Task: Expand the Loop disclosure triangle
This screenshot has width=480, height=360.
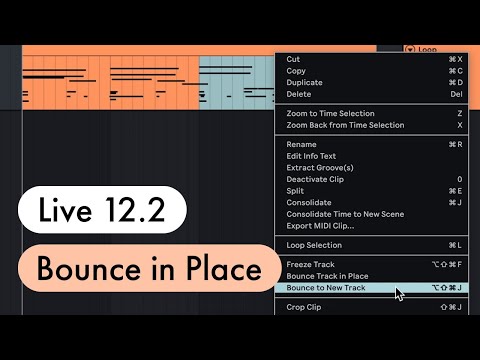Action: click(410, 50)
